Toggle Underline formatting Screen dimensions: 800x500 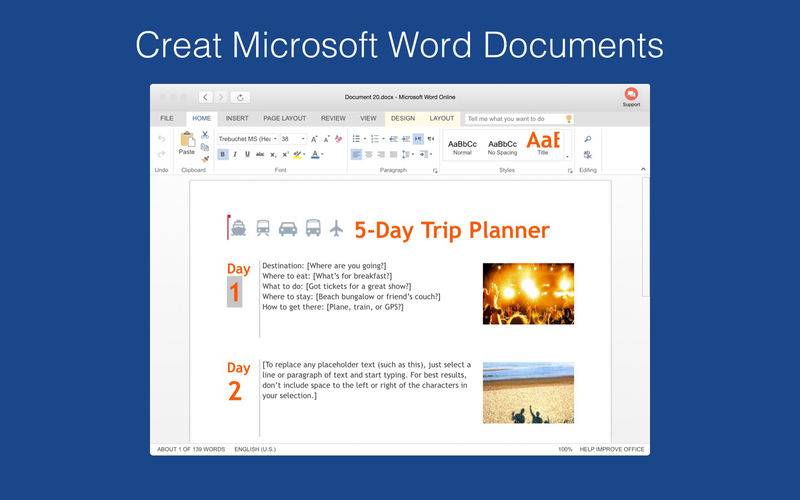(x=247, y=154)
